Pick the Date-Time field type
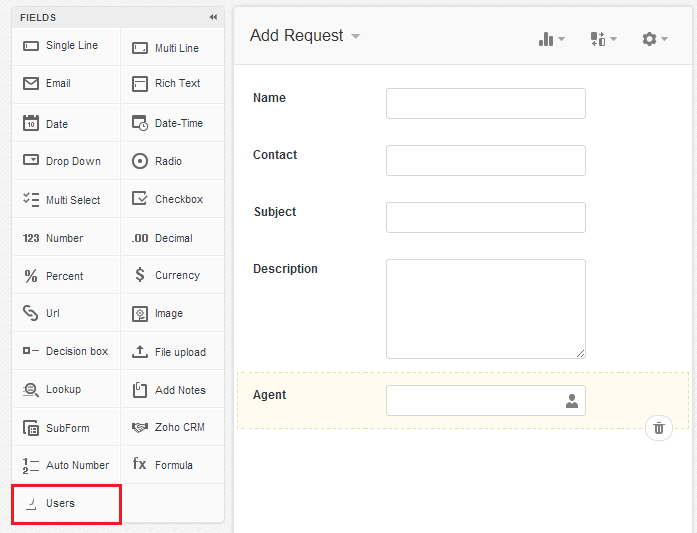697x533 pixels. [x=172, y=123]
